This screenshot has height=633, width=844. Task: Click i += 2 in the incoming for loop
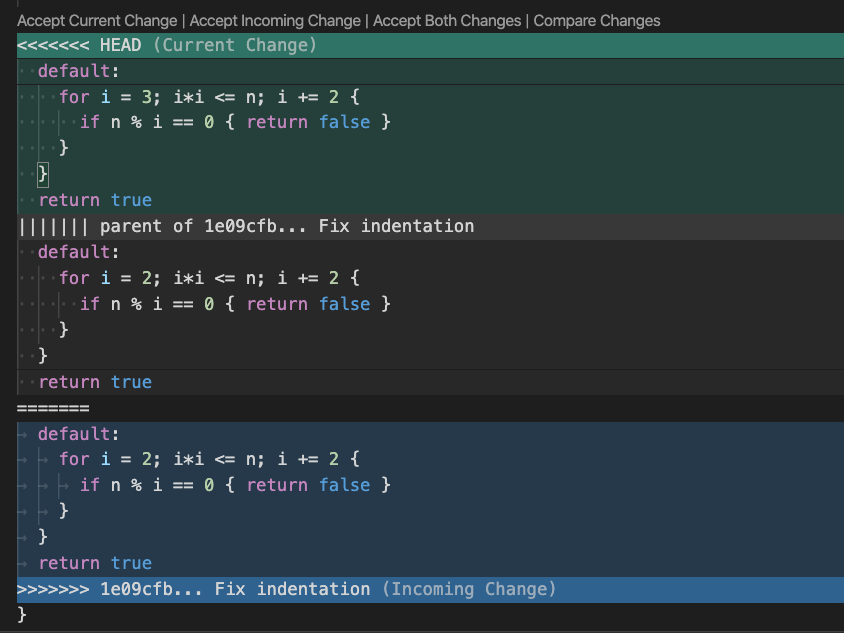point(305,458)
